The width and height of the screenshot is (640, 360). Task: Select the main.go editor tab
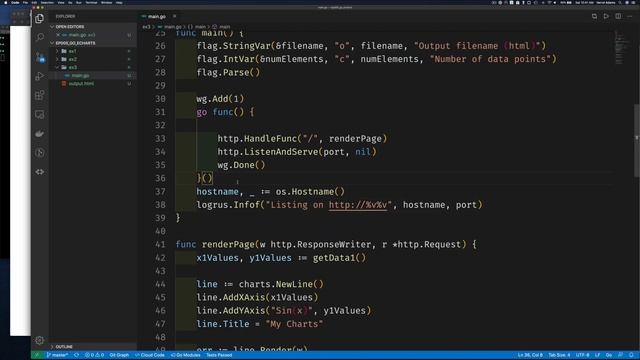tap(157, 16)
